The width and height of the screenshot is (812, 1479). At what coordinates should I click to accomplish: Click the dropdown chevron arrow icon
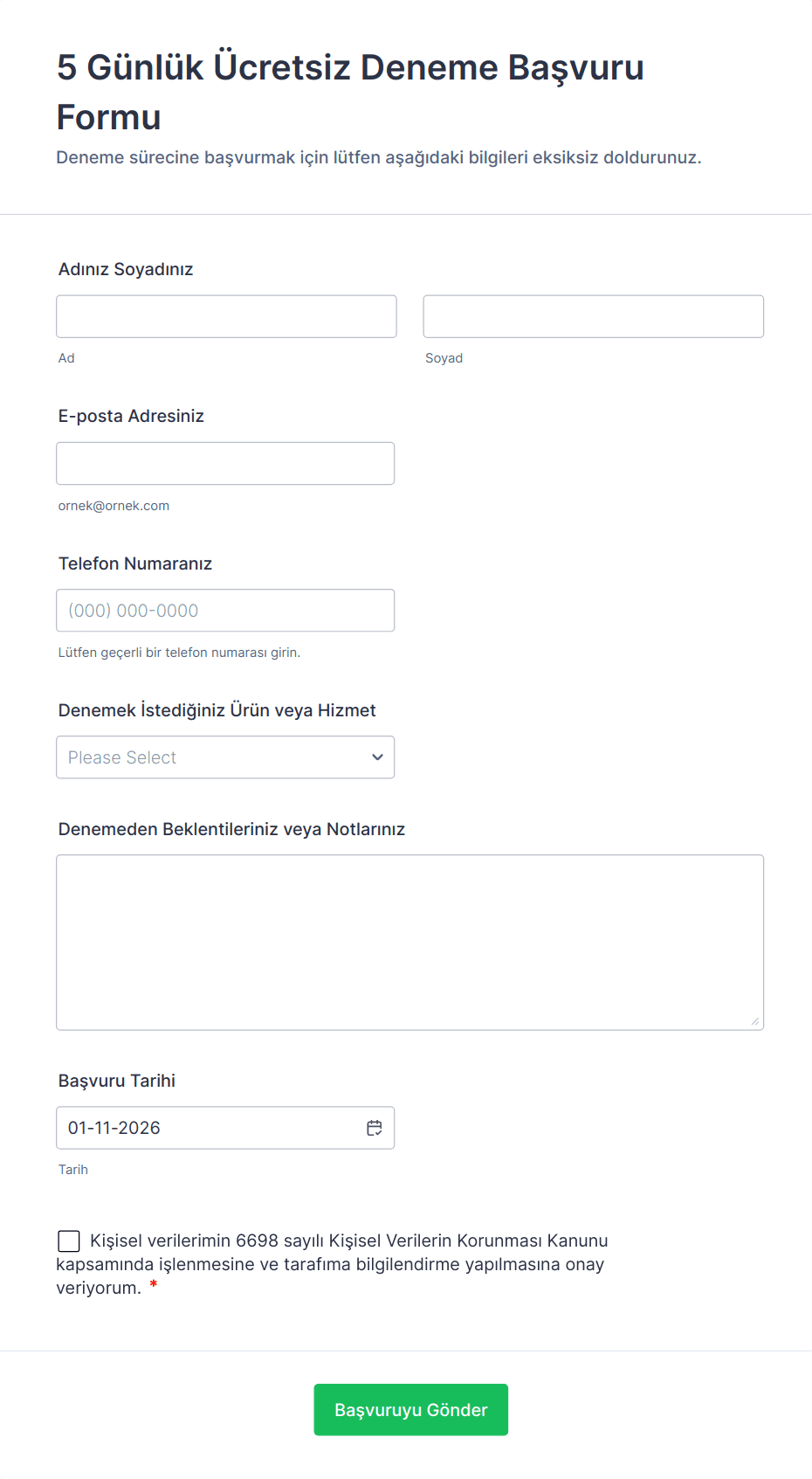click(377, 757)
